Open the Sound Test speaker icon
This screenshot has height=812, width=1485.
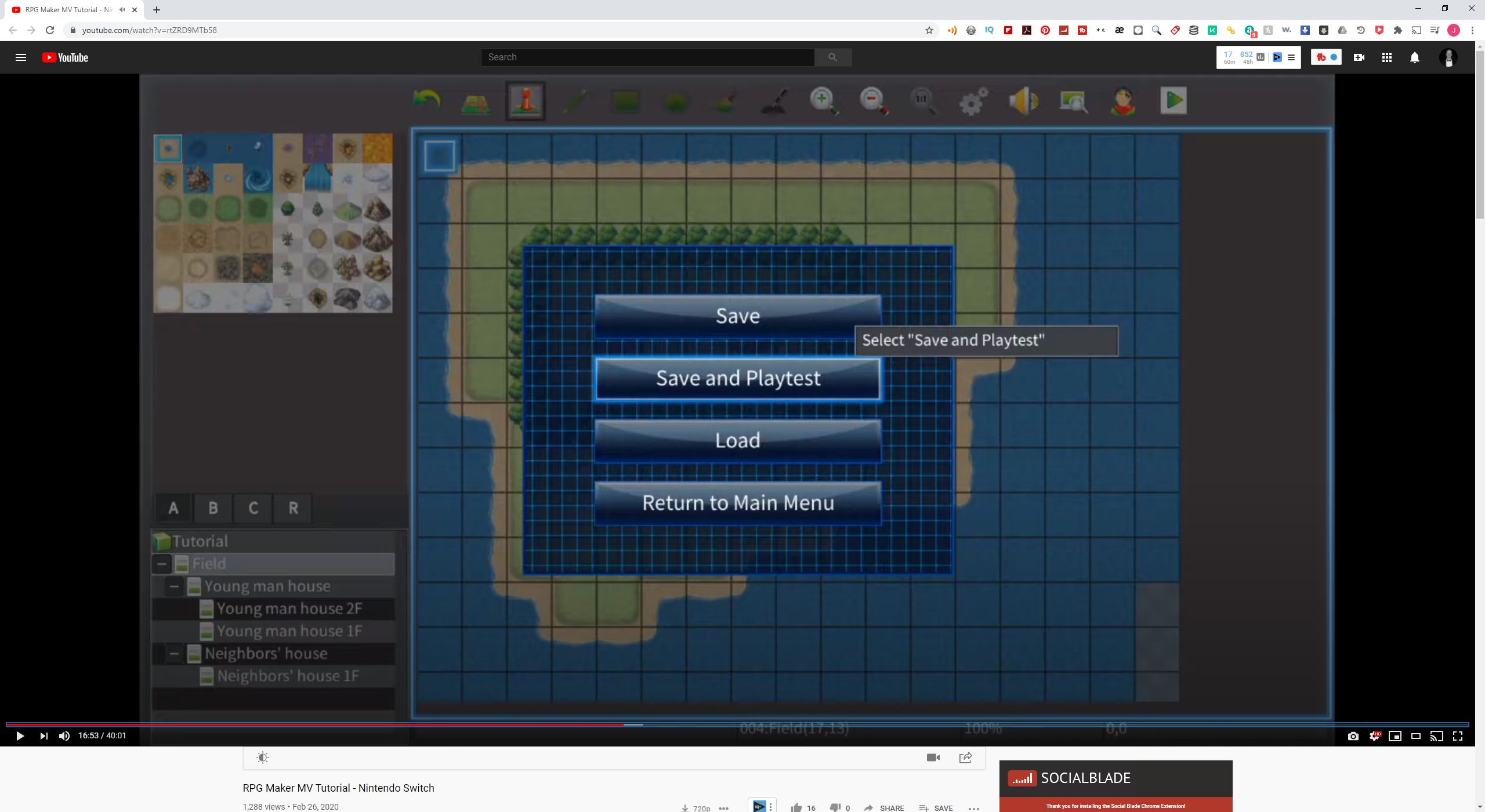(1023, 101)
